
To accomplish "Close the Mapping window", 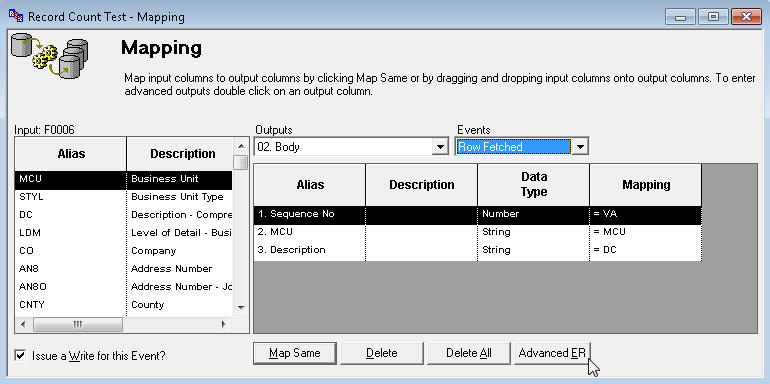I will (x=746, y=16).
